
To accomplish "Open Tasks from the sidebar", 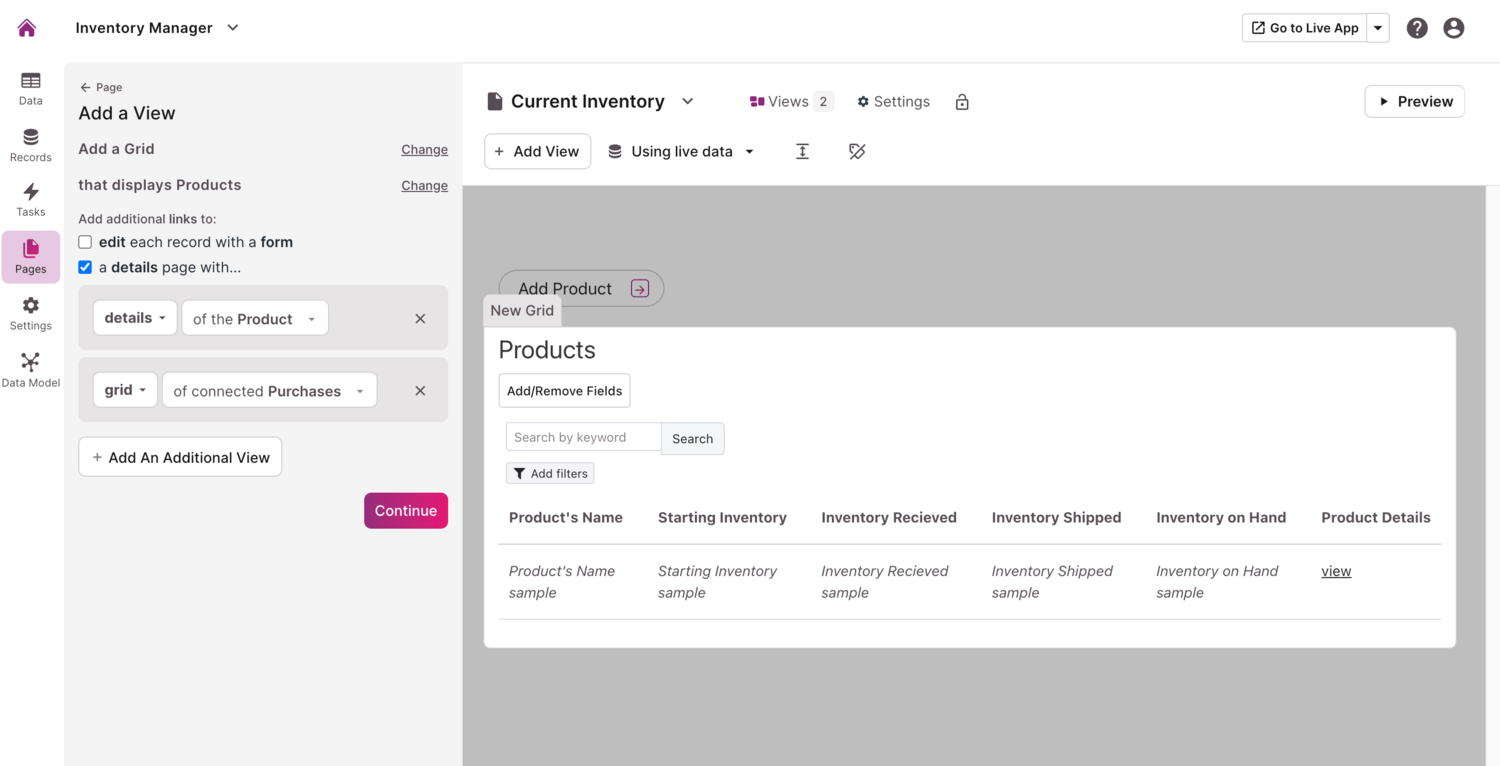I will click(x=30, y=199).
